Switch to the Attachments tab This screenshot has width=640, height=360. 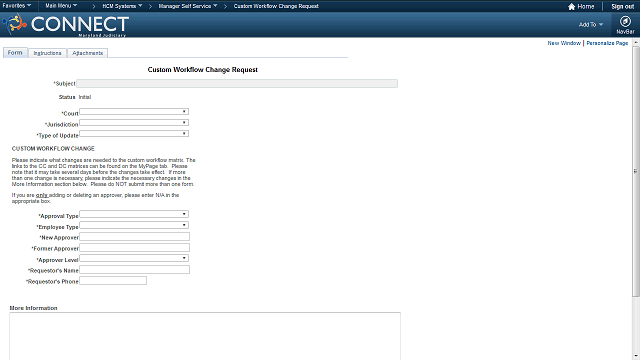tap(87, 53)
